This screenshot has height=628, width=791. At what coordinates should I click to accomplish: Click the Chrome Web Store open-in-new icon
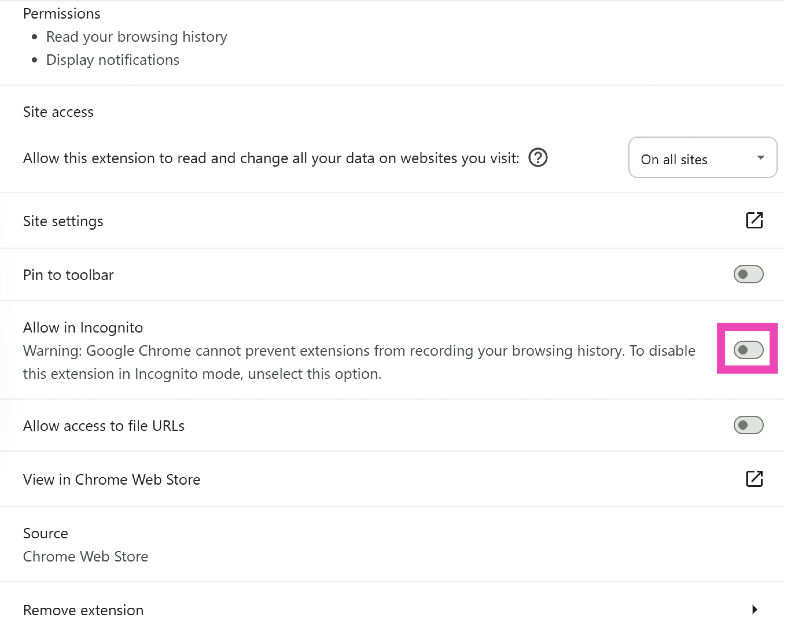[754, 479]
